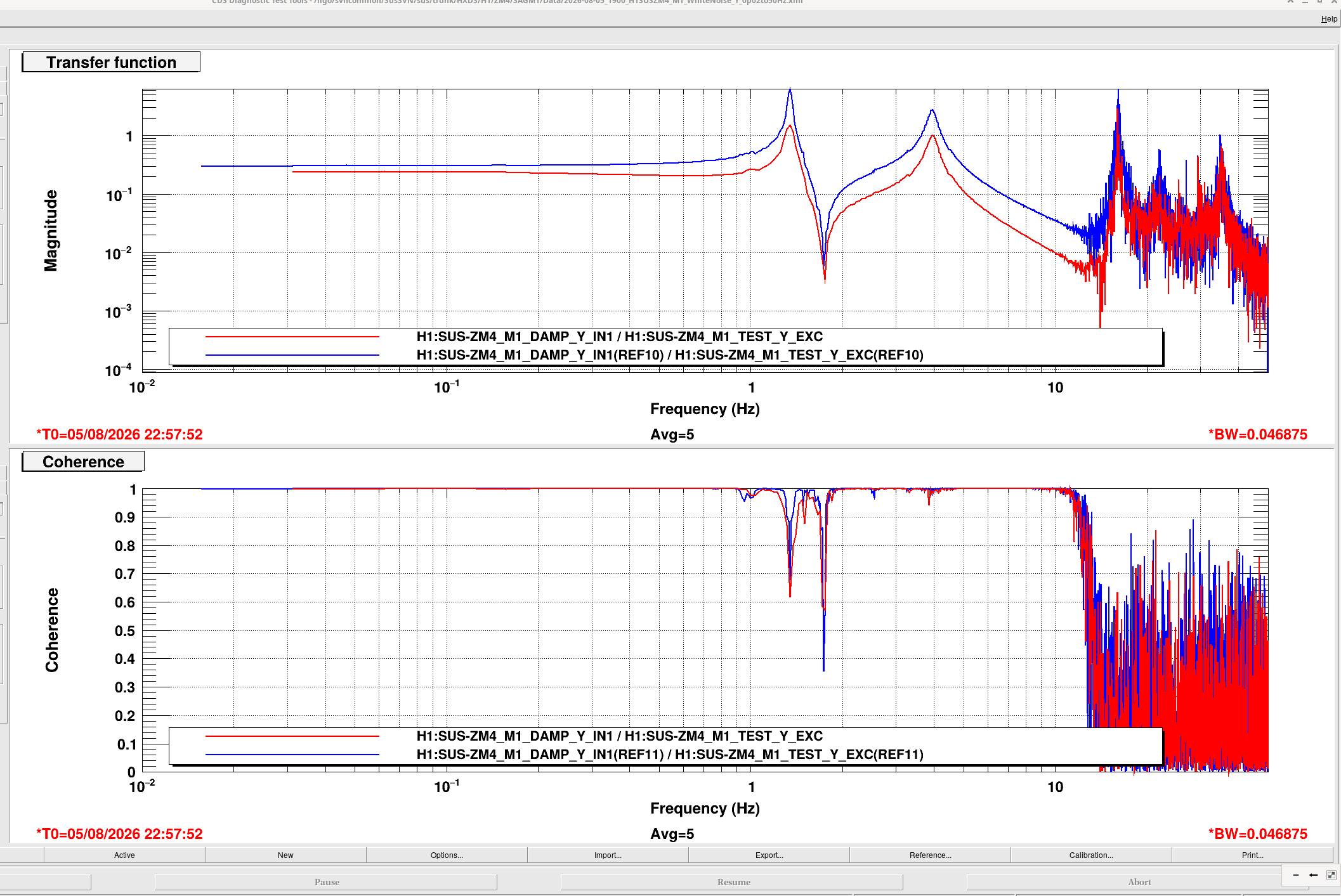
Task: Click the New button in the plot toolbar
Action: click(x=285, y=855)
